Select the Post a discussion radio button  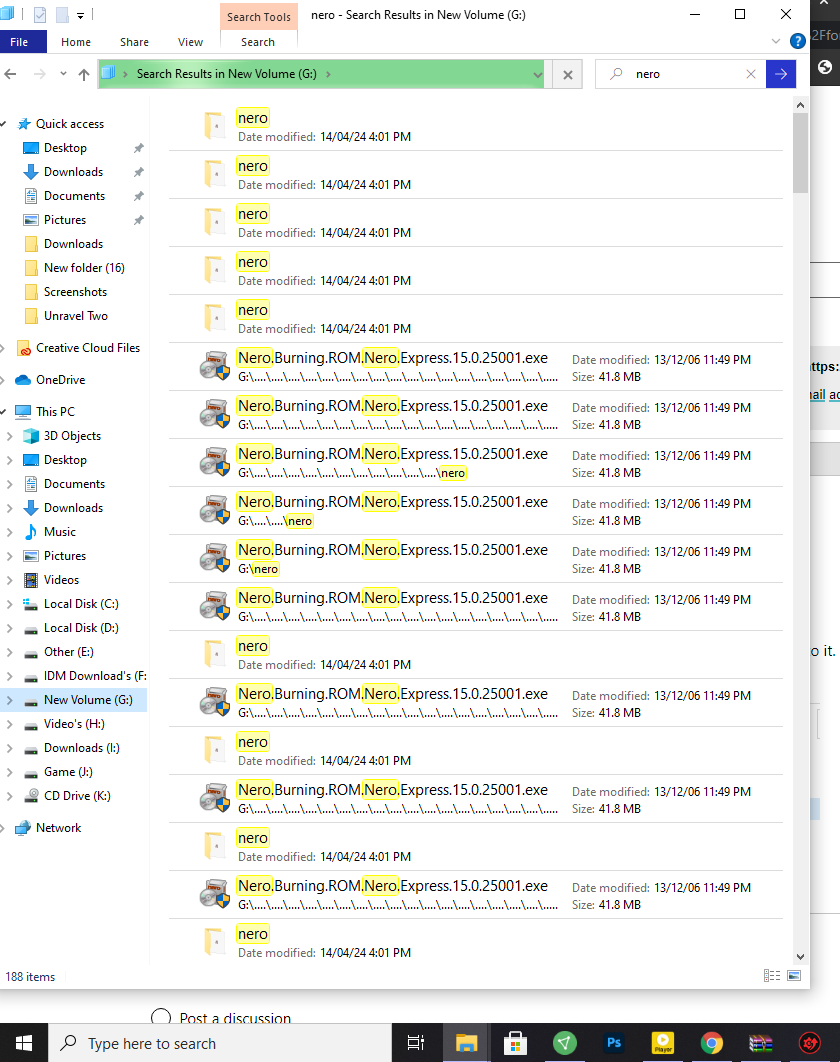(161, 1017)
